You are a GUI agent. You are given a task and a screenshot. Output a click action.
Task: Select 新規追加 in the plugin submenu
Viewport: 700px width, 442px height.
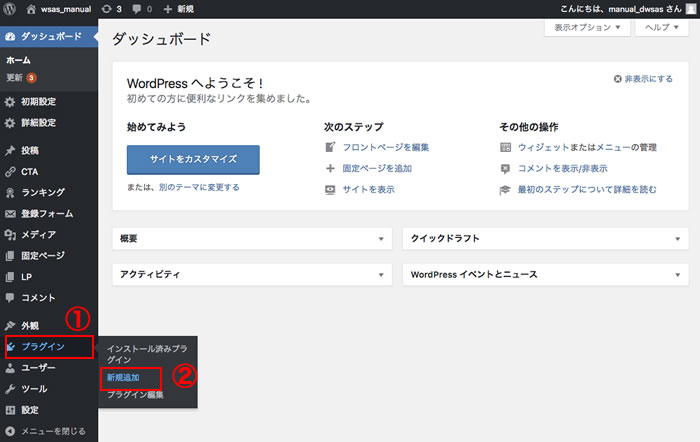coord(124,377)
